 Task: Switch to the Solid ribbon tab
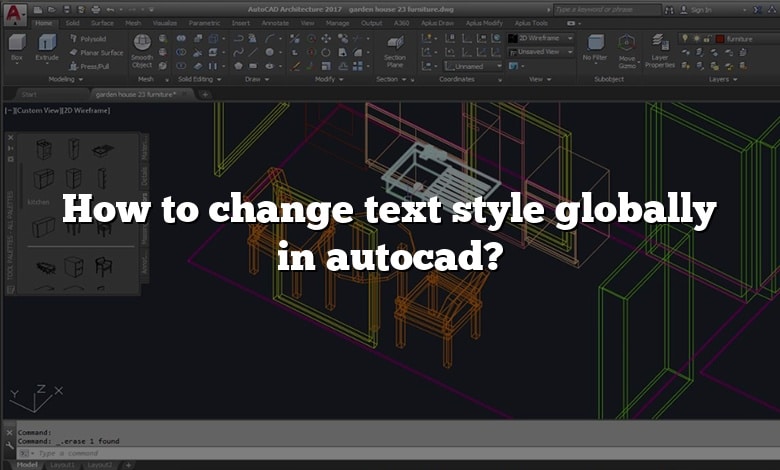72,23
